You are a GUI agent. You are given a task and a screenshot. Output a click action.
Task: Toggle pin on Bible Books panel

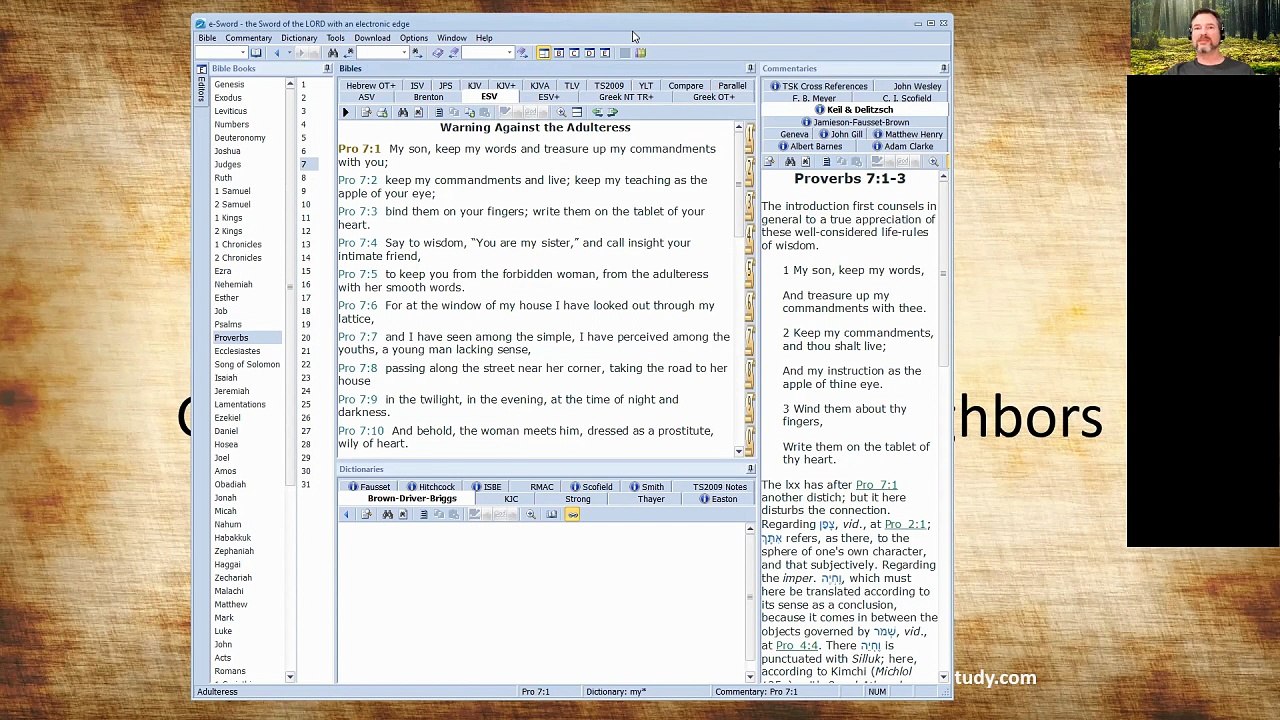click(327, 68)
